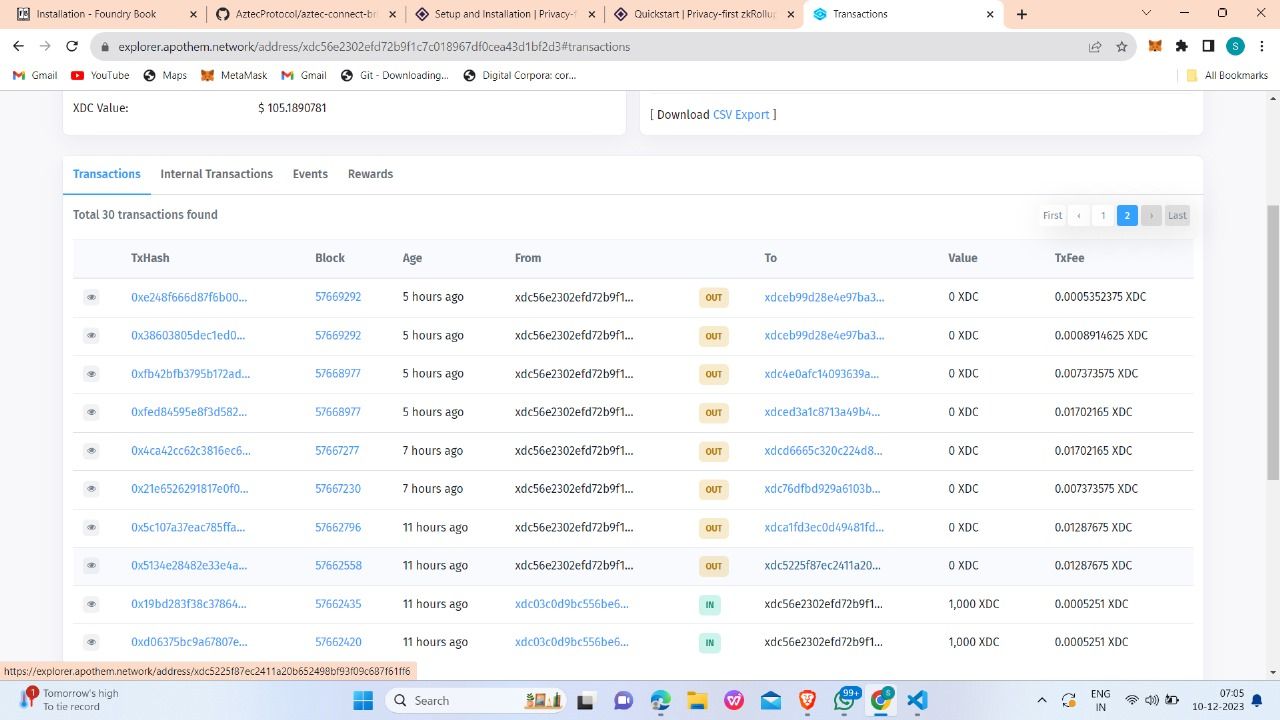The width and height of the screenshot is (1280, 720).
Task: Click the eye icon for transaction 0xe248f666d87f6b00
Action: (x=91, y=297)
